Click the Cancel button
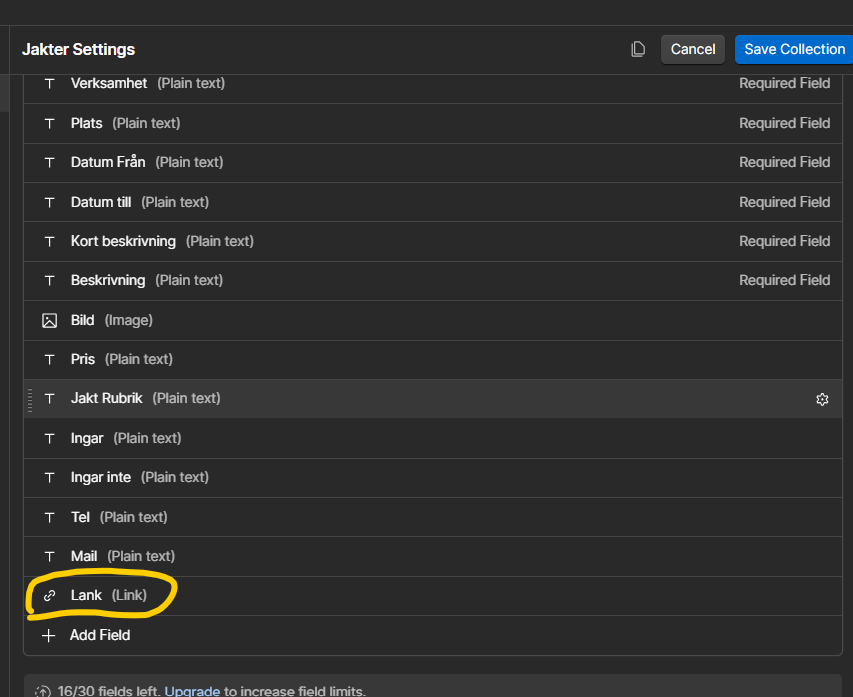The image size is (853, 697). tap(693, 48)
